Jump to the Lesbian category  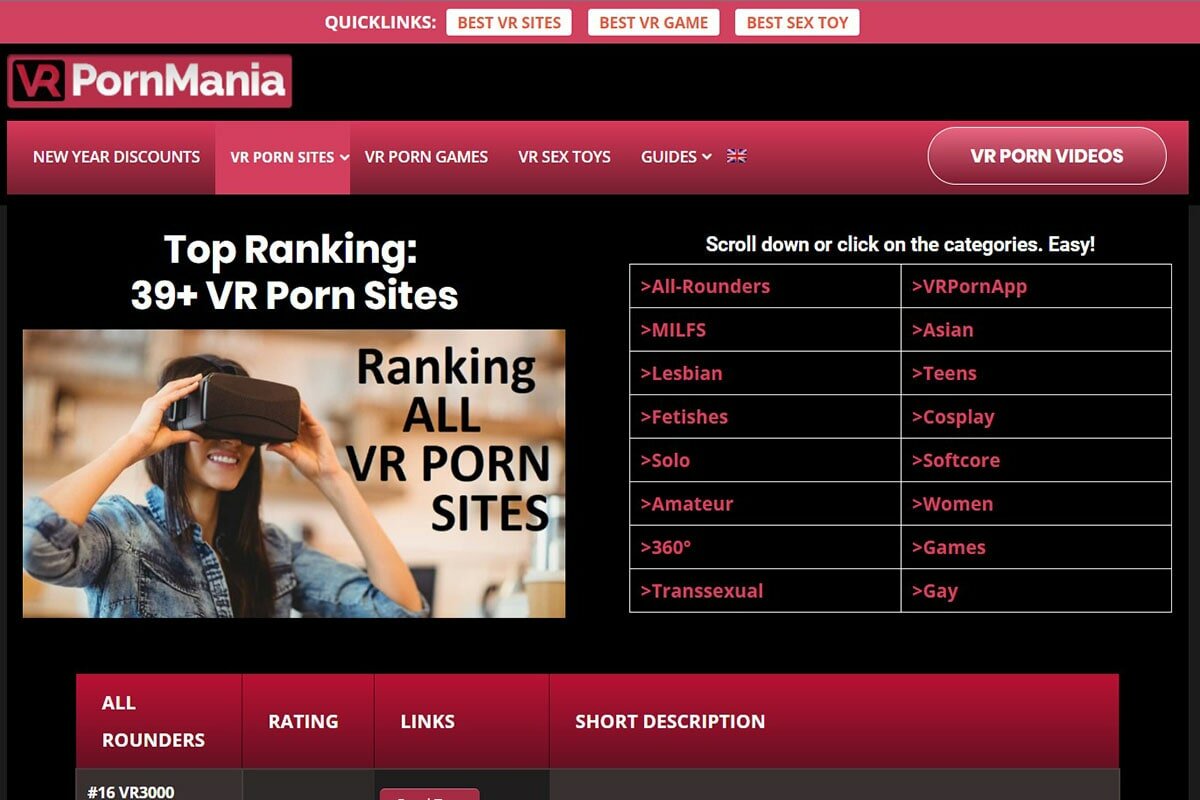(681, 373)
